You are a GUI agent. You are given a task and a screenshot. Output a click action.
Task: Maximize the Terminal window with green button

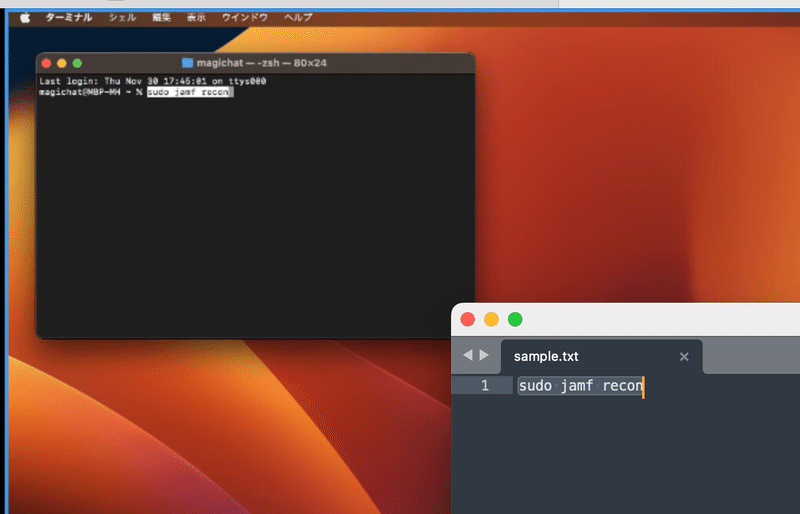[77, 63]
